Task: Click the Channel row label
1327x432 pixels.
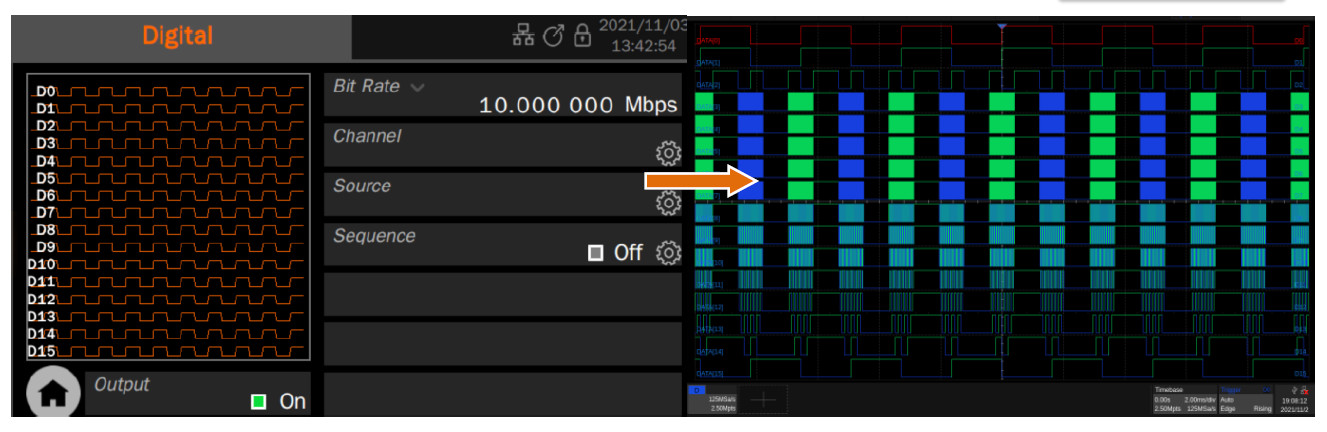Action: coord(367,136)
